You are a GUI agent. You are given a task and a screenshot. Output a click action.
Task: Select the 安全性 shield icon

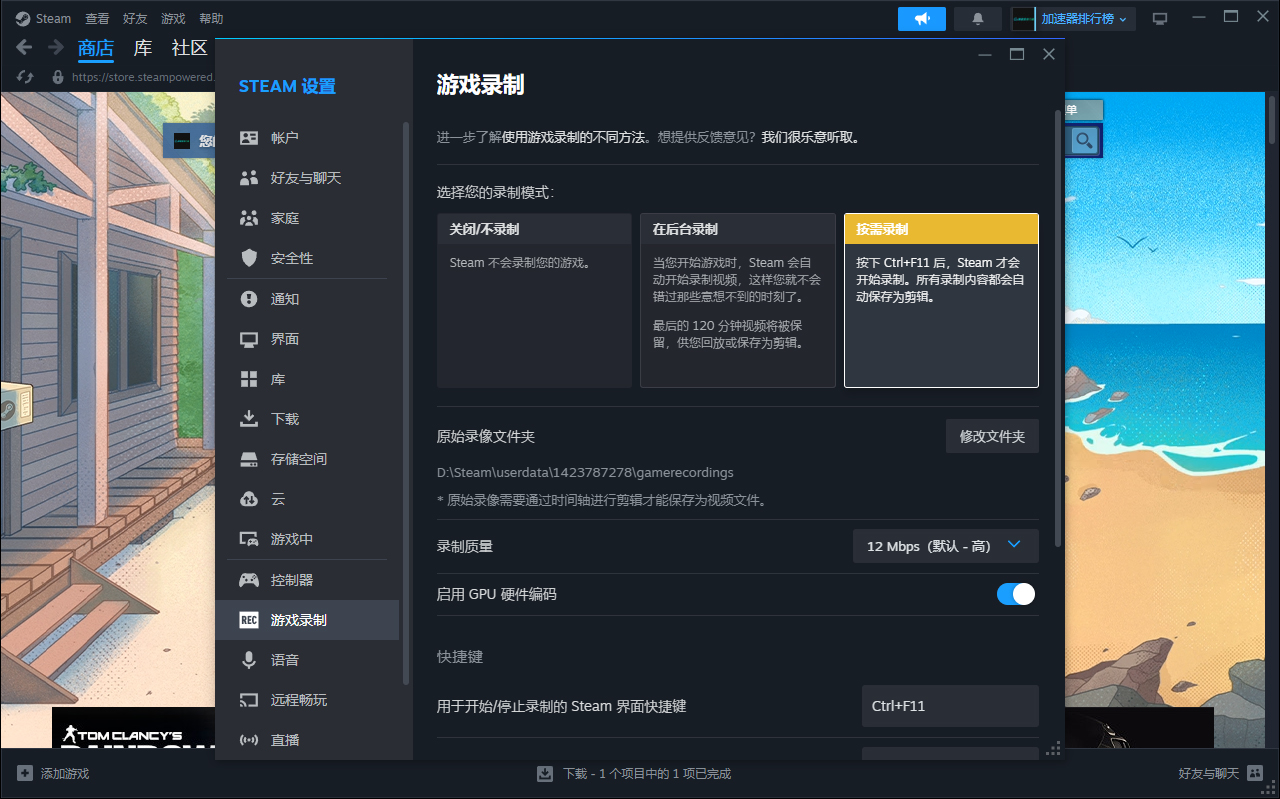click(x=249, y=258)
